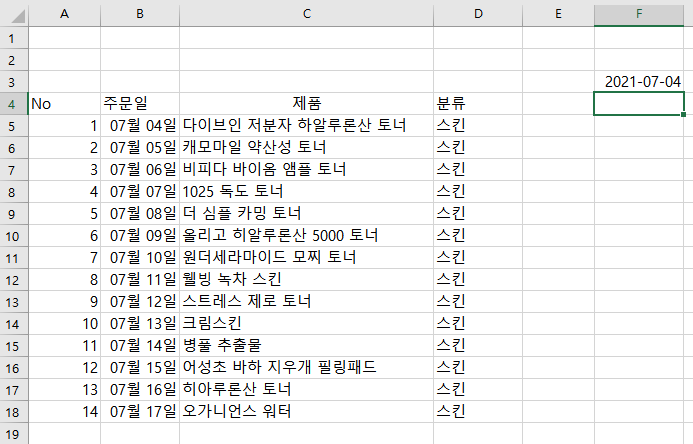Select row 18 header

14,412
